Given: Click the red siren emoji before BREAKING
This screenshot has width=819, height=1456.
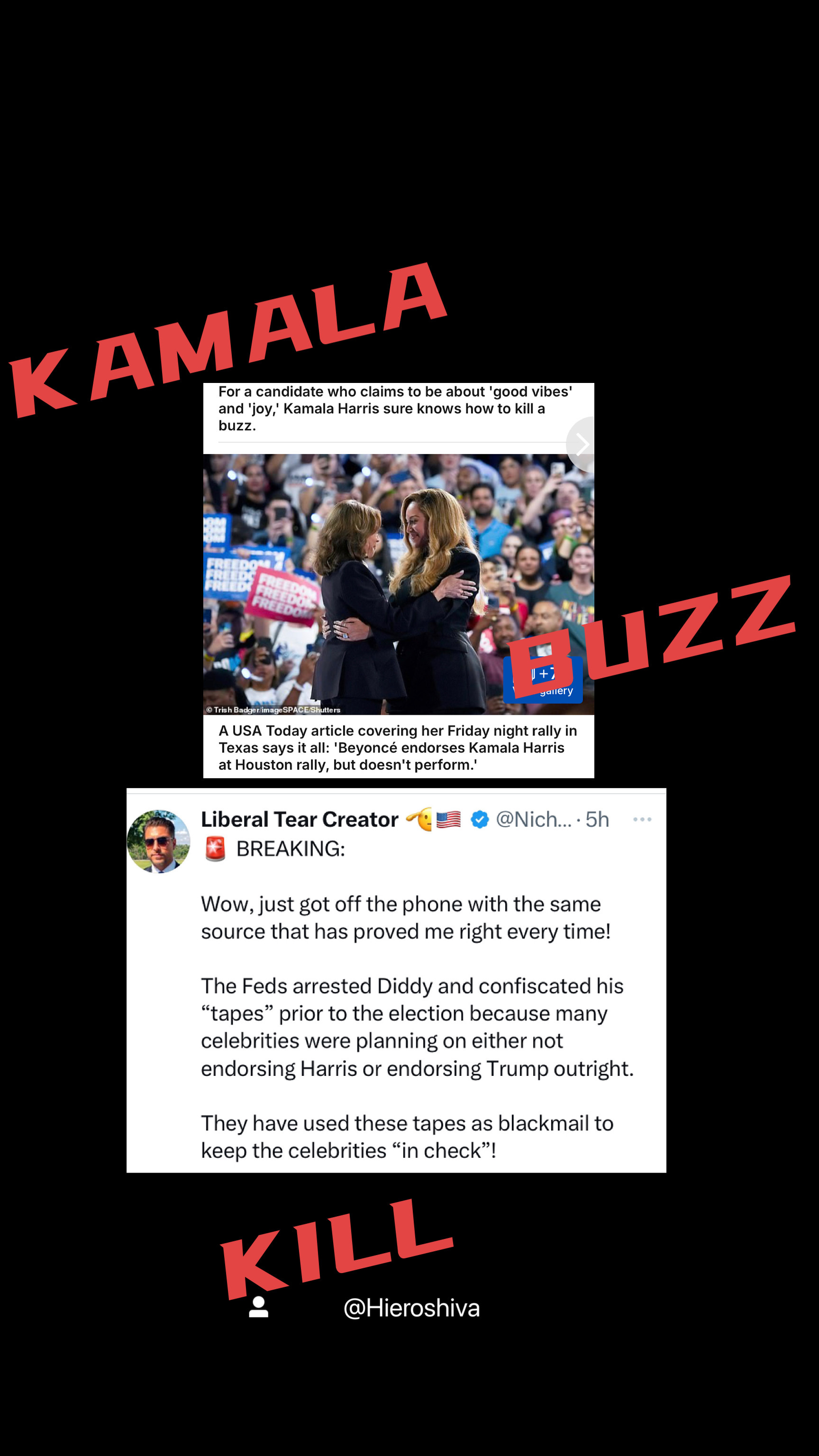Looking at the screenshot, I should (x=215, y=849).
